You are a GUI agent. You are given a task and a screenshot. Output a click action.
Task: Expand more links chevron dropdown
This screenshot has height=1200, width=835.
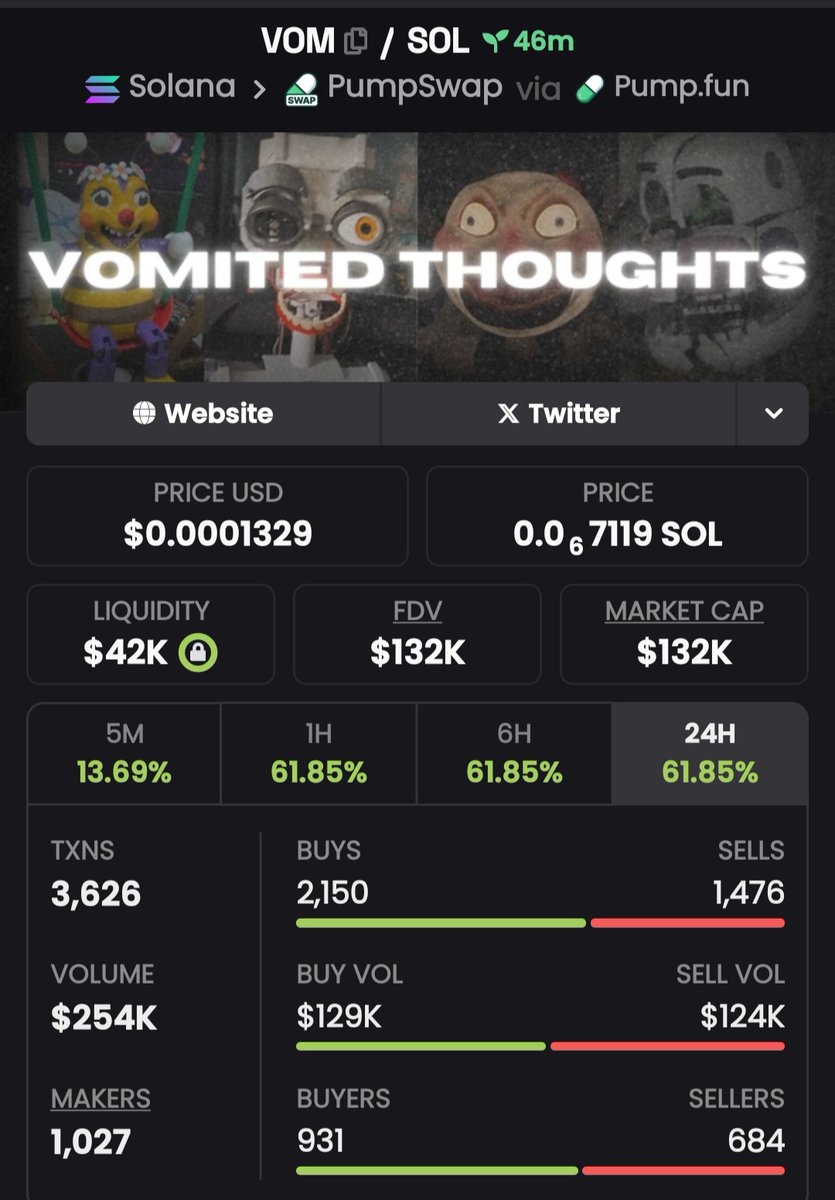[773, 413]
